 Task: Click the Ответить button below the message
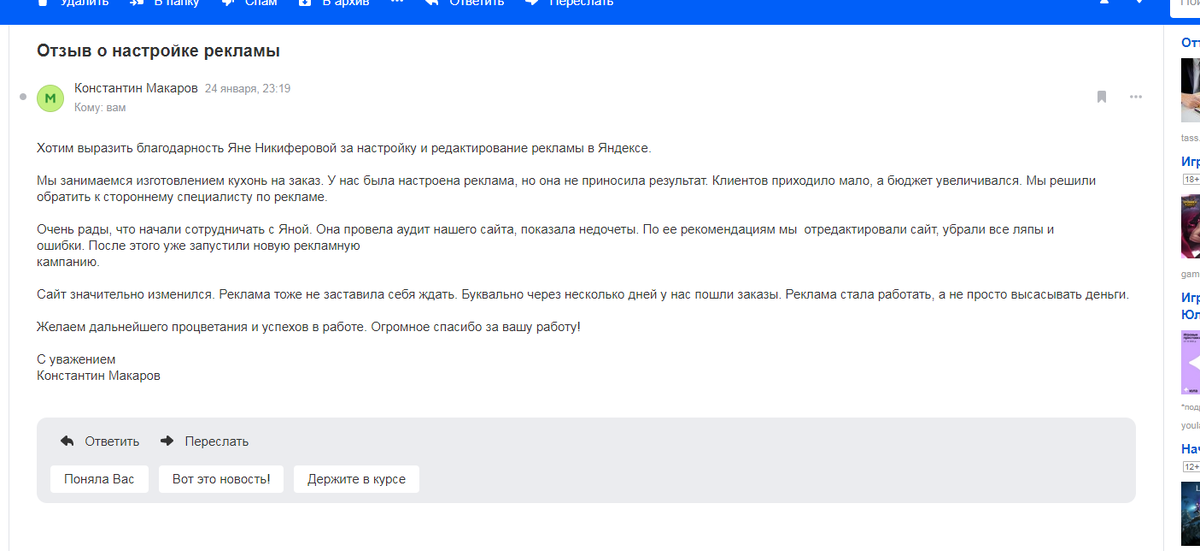point(100,441)
